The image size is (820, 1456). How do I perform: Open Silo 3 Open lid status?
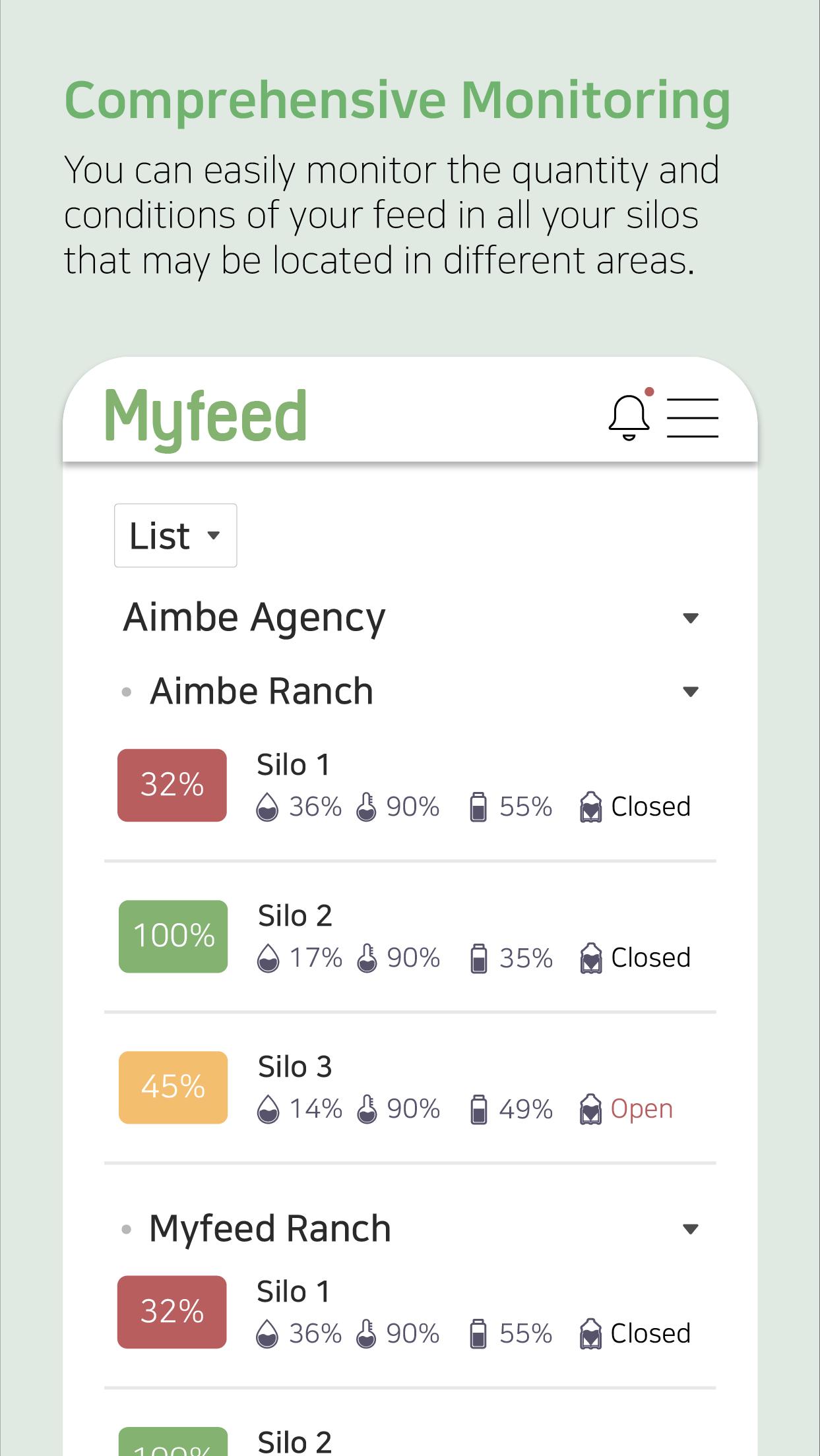coord(641,1109)
